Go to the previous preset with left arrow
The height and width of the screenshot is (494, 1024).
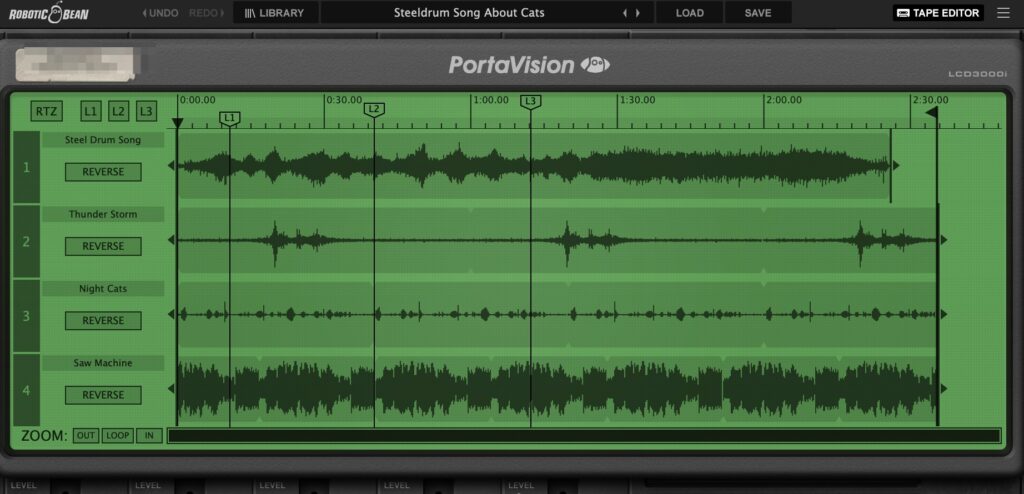(x=626, y=13)
